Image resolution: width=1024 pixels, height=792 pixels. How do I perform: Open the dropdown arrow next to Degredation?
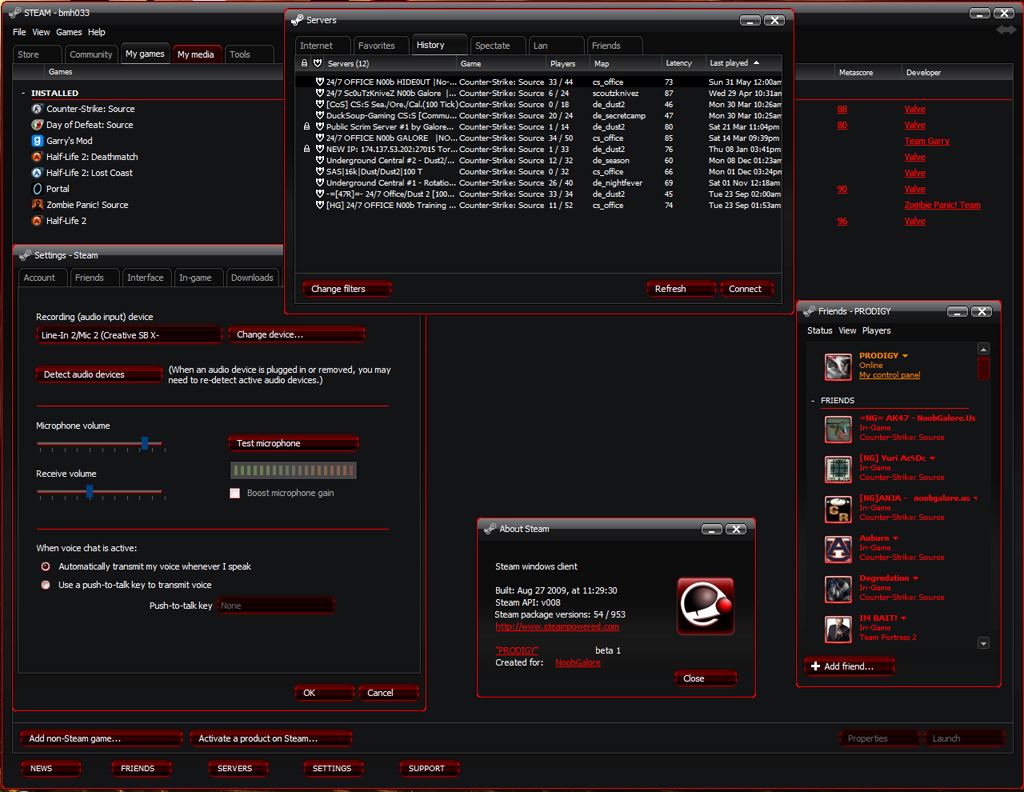tap(916, 578)
